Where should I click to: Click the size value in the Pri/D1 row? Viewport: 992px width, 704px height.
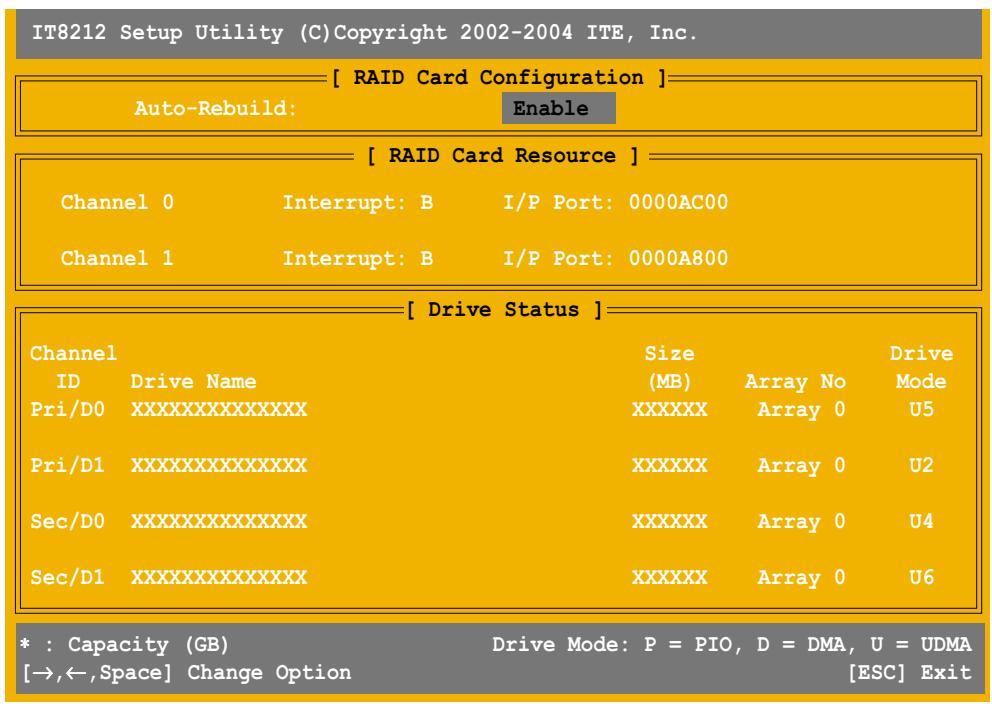pos(669,466)
